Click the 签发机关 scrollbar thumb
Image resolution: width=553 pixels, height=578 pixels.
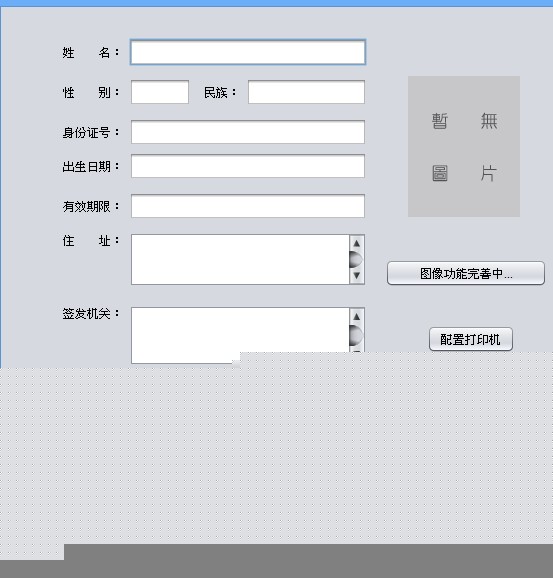click(x=356, y=335)
